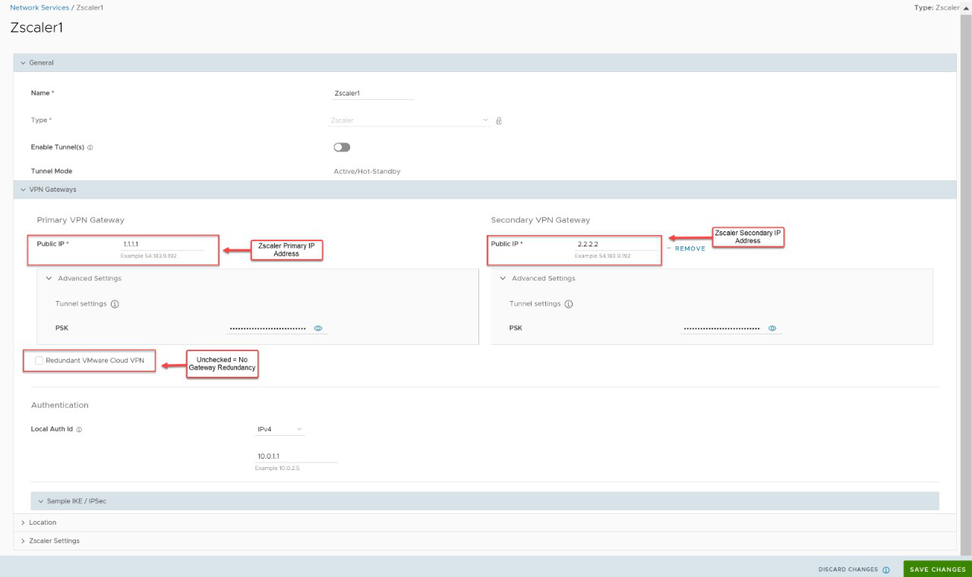Click info icon beside Discard Changes
The image size is (972, 577).
tap(886, 570)
